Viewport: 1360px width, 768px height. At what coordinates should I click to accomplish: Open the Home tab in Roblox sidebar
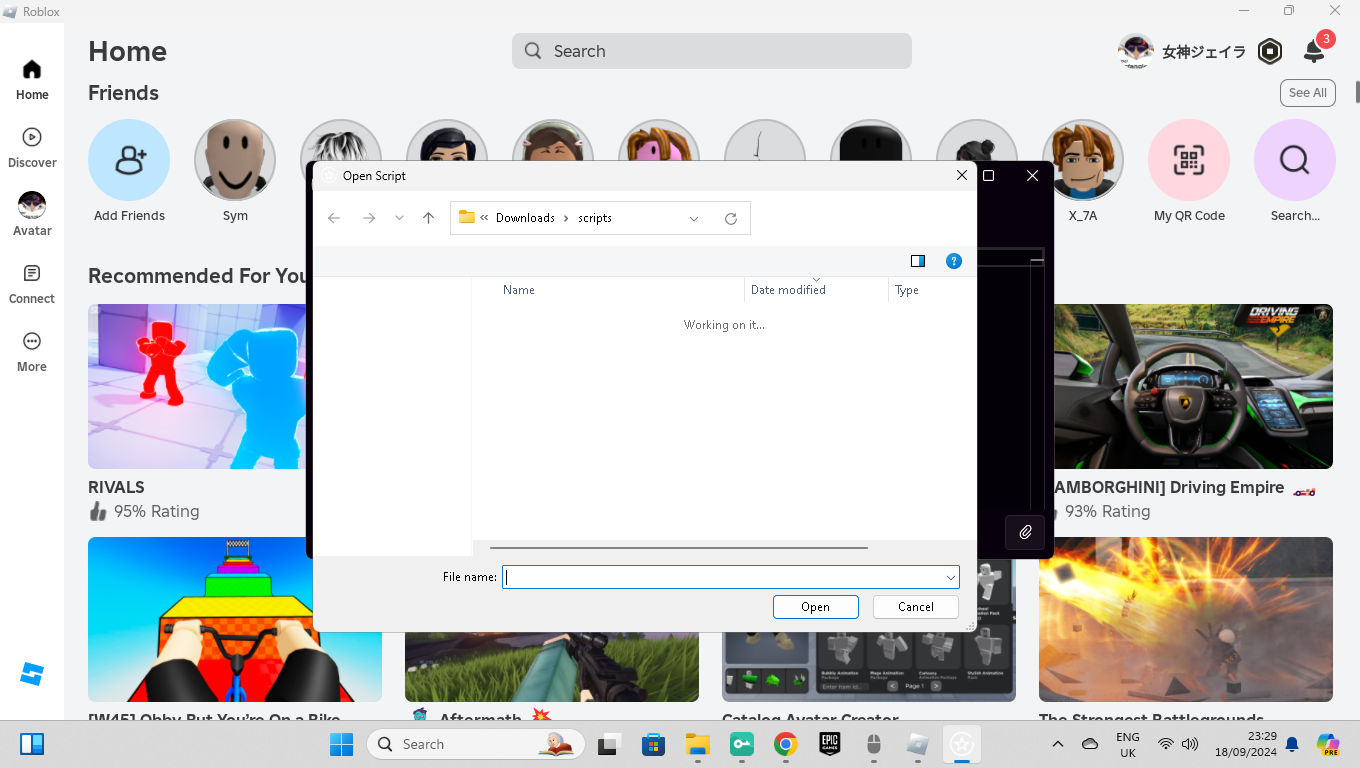point(32,80)
